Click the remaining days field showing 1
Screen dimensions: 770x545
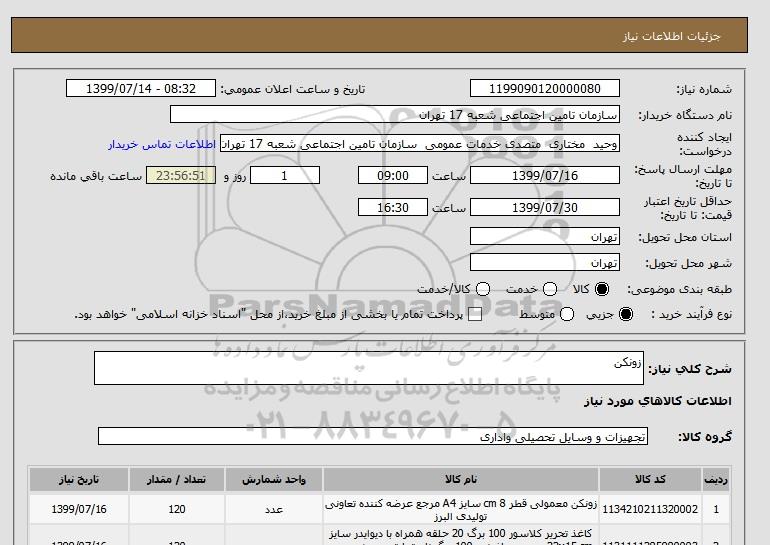285,175
